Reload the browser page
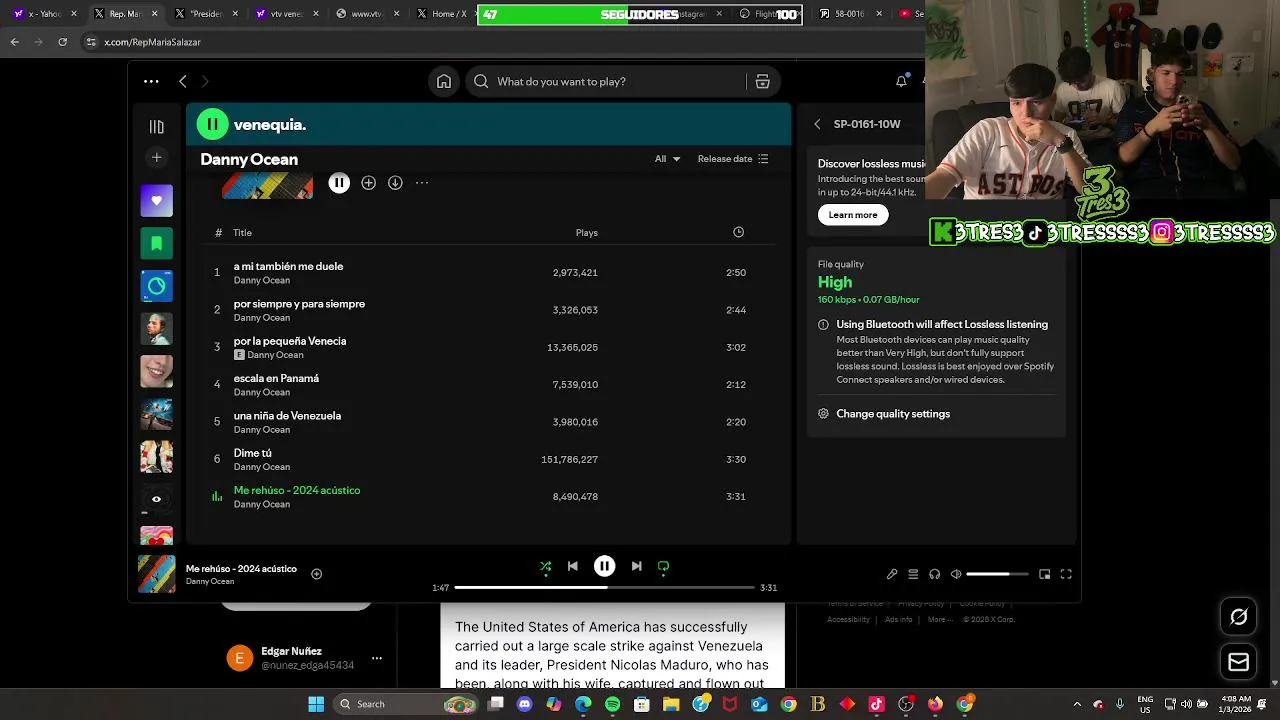The height and width of the screenshot is (720, 1280). pyautogui.click(x=62, y=42)
